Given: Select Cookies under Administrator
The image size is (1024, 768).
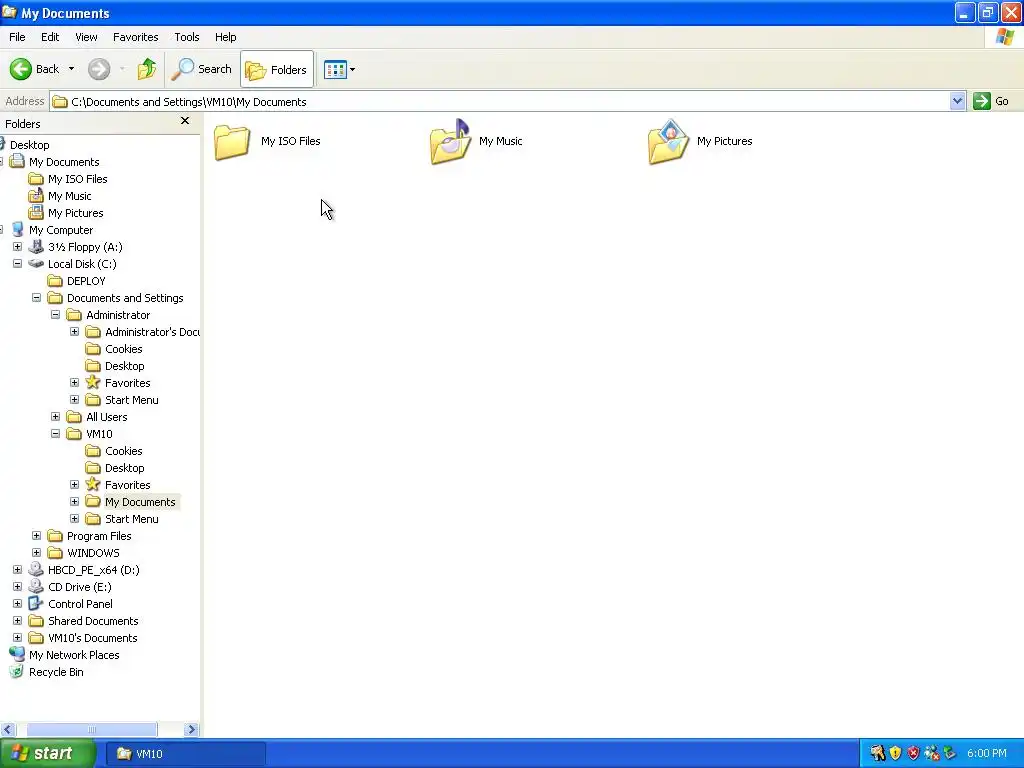Looking at the screenshot, I should 123,349.
